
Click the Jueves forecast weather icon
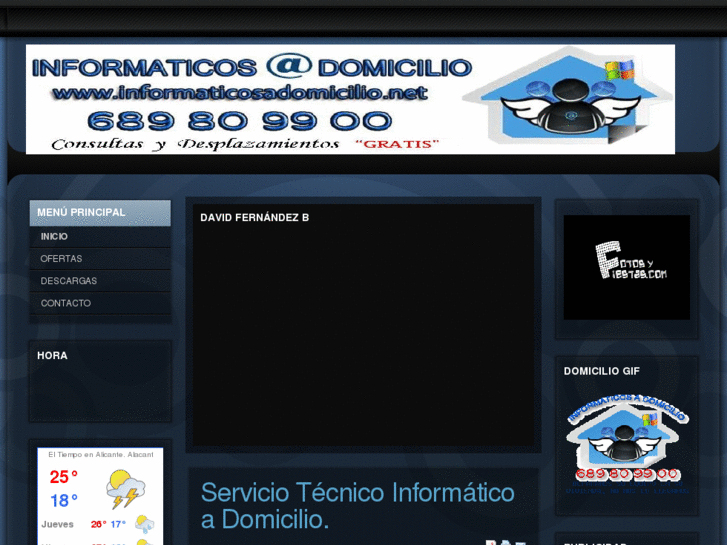tap(145, 524)
